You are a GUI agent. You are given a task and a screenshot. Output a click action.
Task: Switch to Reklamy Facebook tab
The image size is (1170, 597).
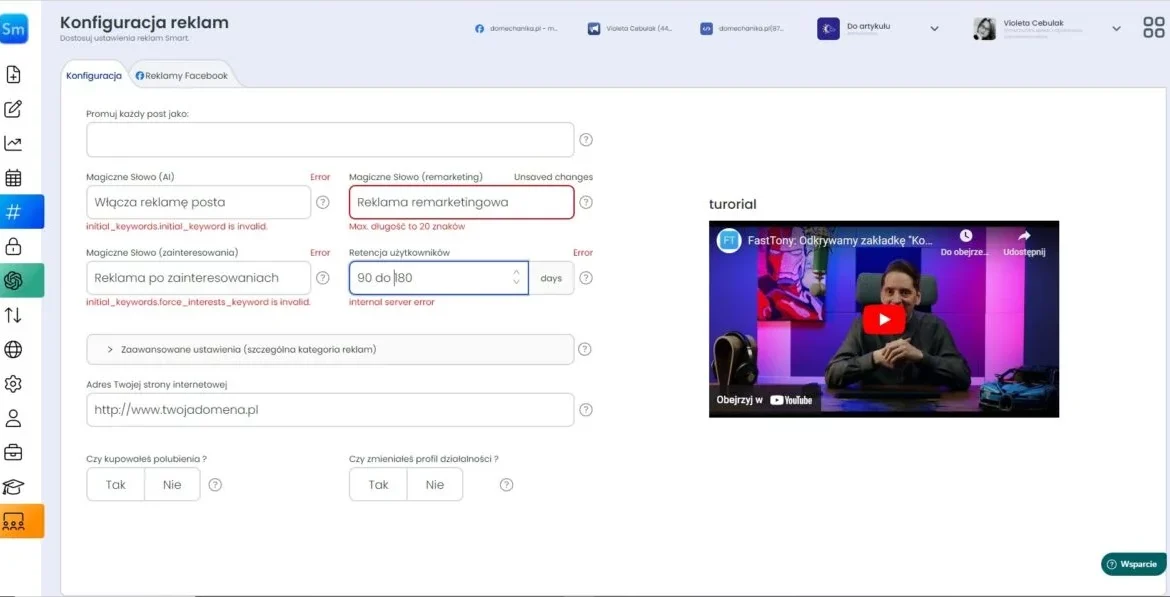pyautogui.click(x=181, y=76)
